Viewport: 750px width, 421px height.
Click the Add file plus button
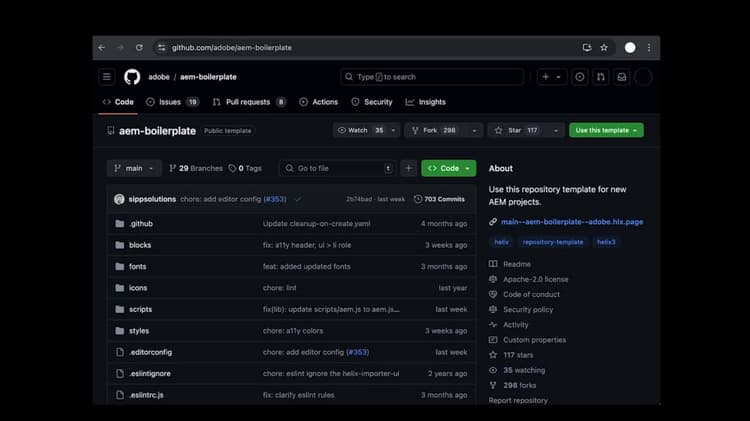[408, 168]
